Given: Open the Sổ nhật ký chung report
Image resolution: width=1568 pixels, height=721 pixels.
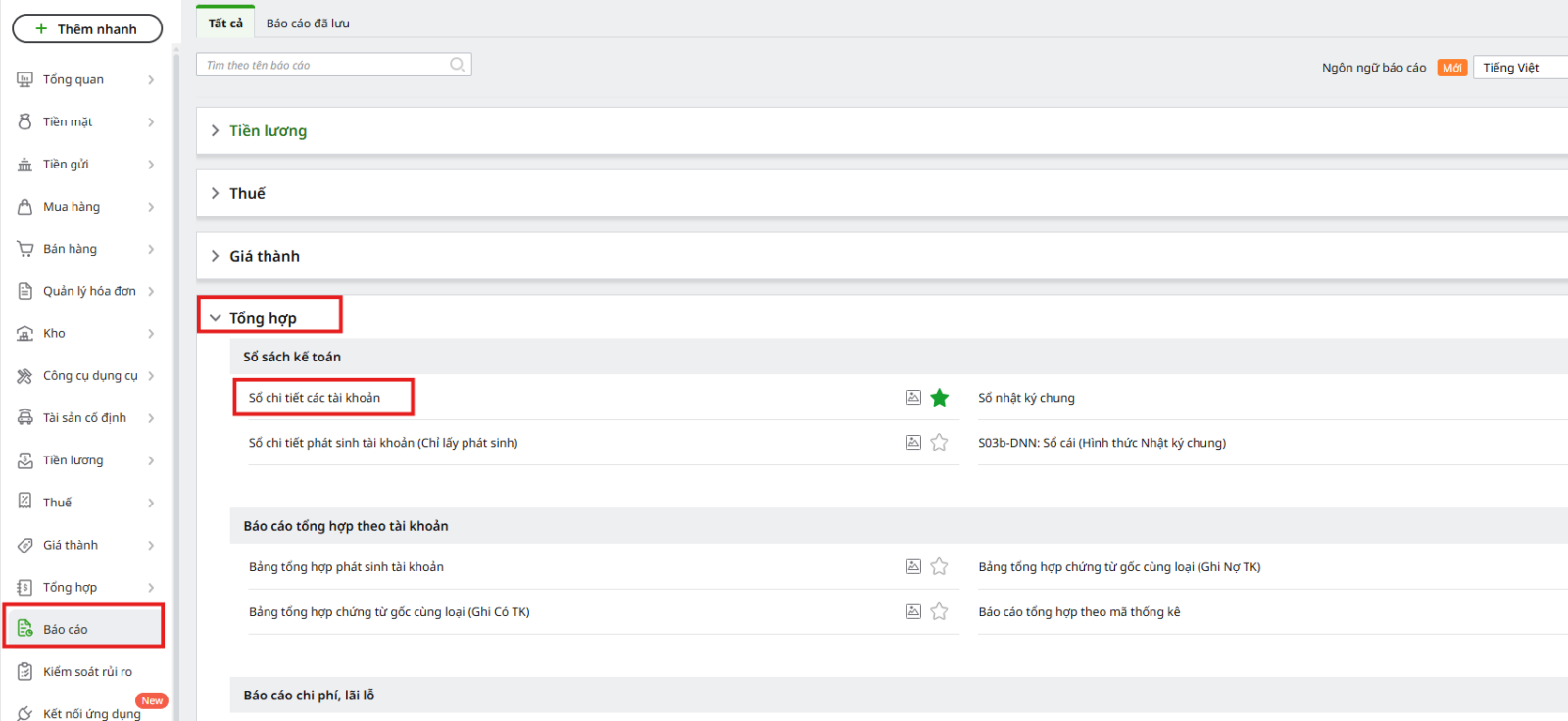Looking at the screenshot, I should [1026, 398].
